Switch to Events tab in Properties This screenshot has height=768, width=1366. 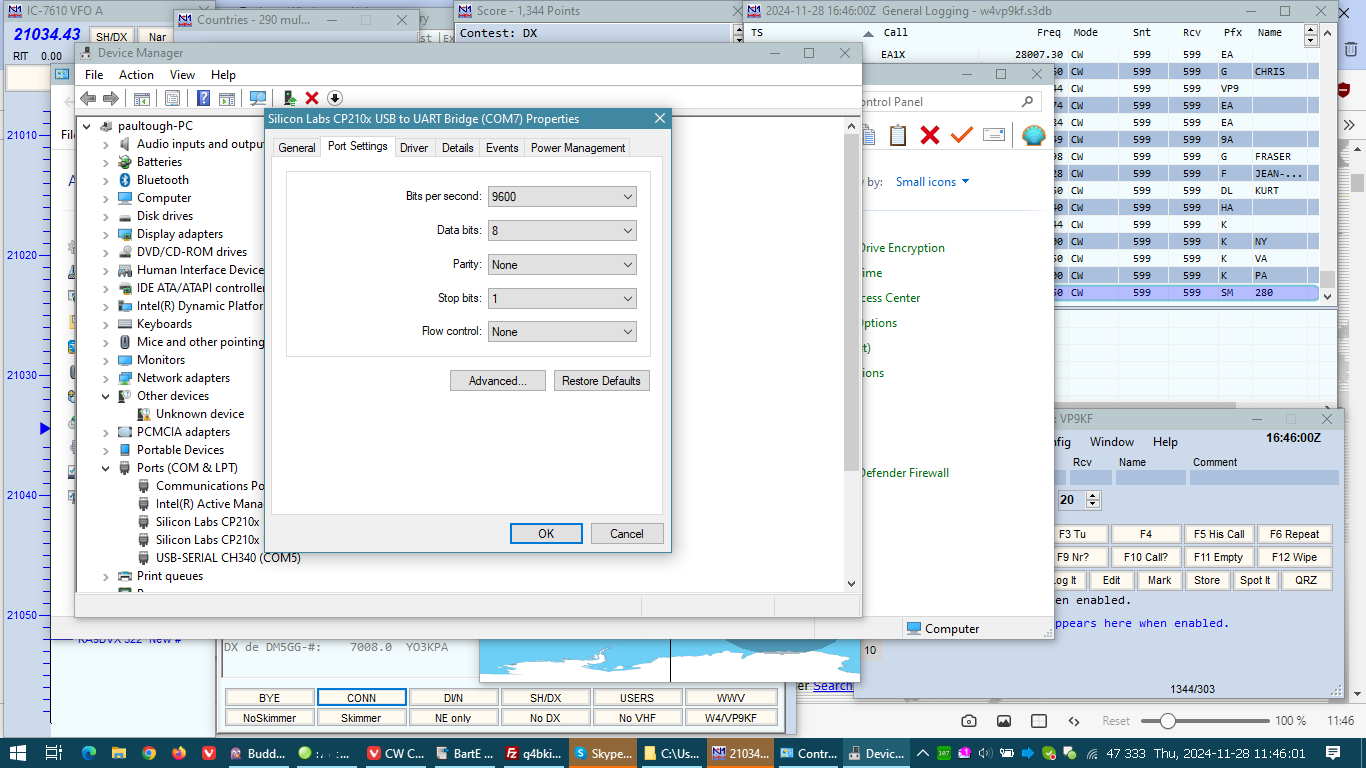click(502, 148)
